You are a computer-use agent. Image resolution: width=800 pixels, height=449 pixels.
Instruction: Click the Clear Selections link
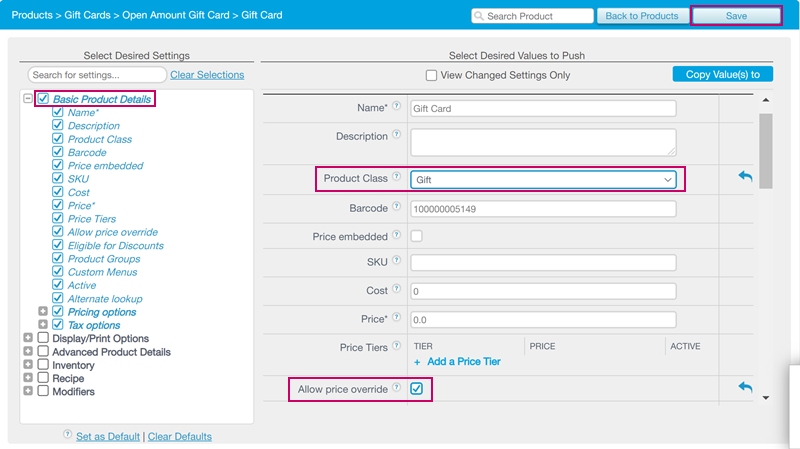207,75
